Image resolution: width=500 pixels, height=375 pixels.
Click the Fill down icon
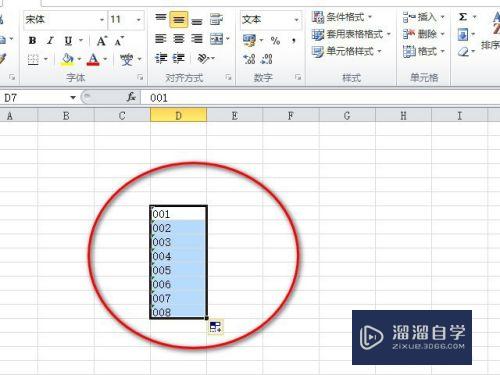463,34
